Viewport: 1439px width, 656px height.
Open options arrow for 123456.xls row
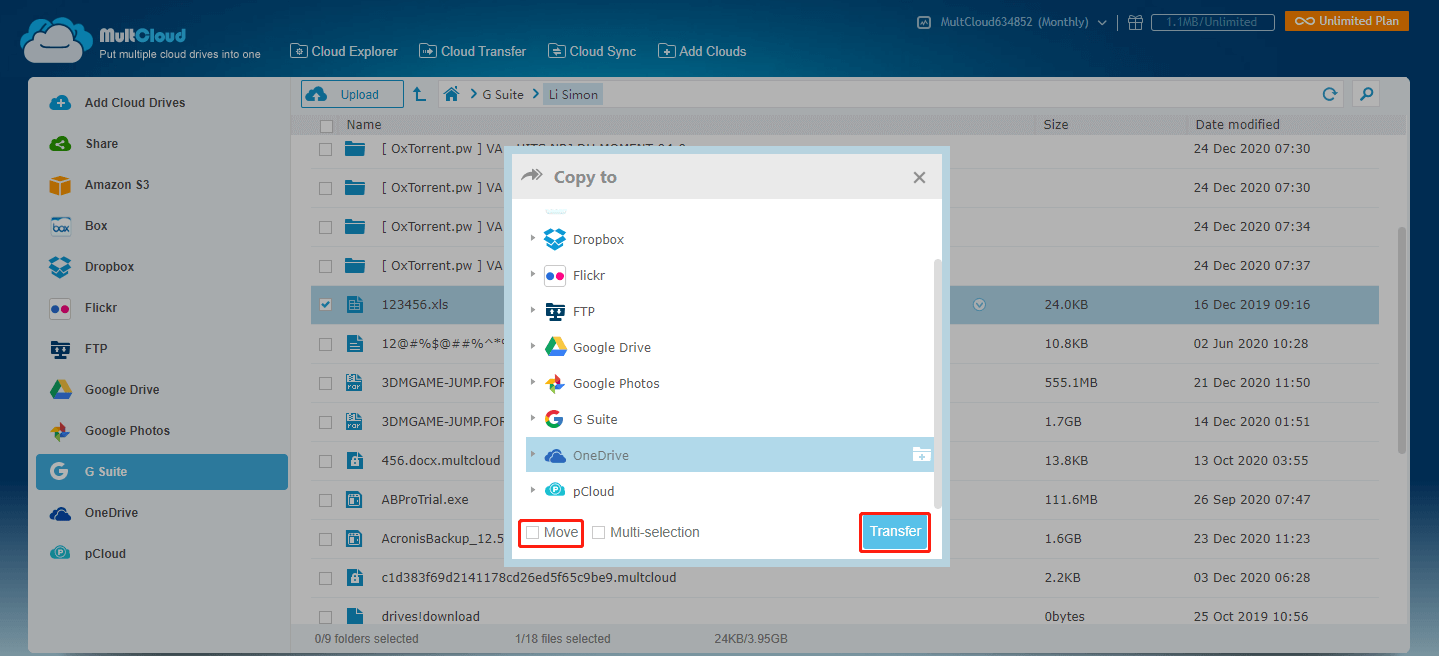tap(979, 305)
